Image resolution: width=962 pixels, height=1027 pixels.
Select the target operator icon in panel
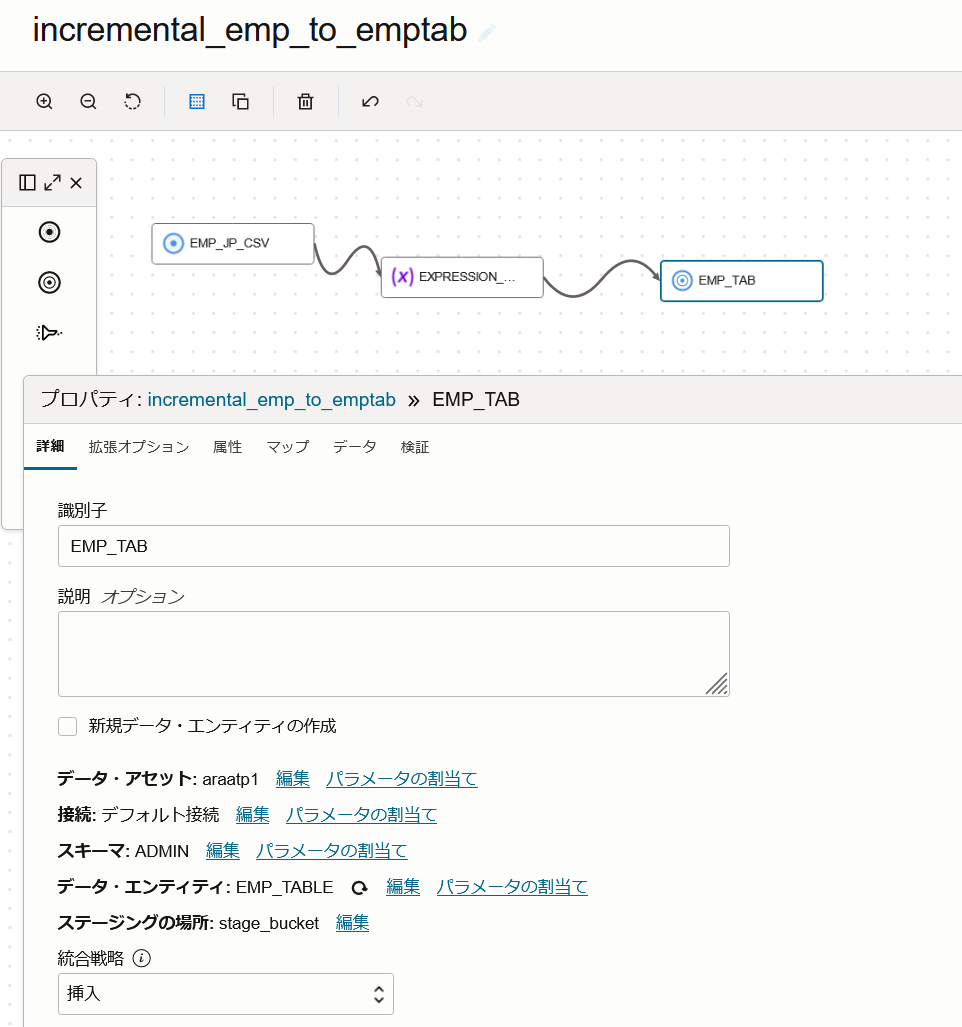pos(49,282)
